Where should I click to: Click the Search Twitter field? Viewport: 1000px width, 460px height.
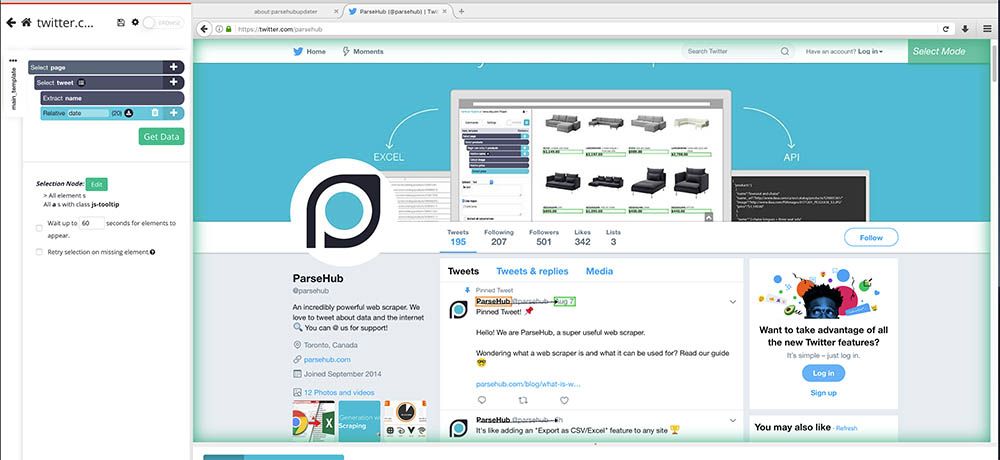(738, 51)
